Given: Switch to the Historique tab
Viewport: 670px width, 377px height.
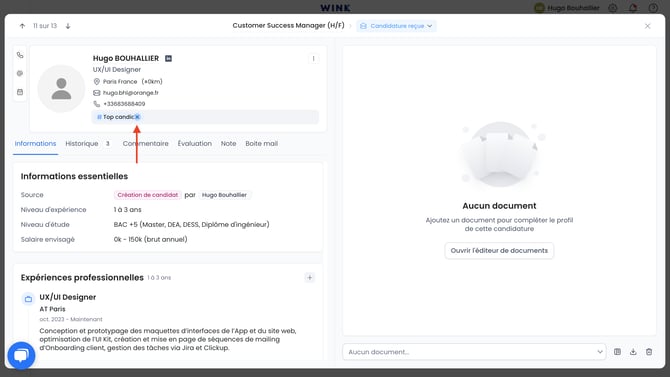Looking at the screenshot, I should pyautogui.click(x=82, y=144).
